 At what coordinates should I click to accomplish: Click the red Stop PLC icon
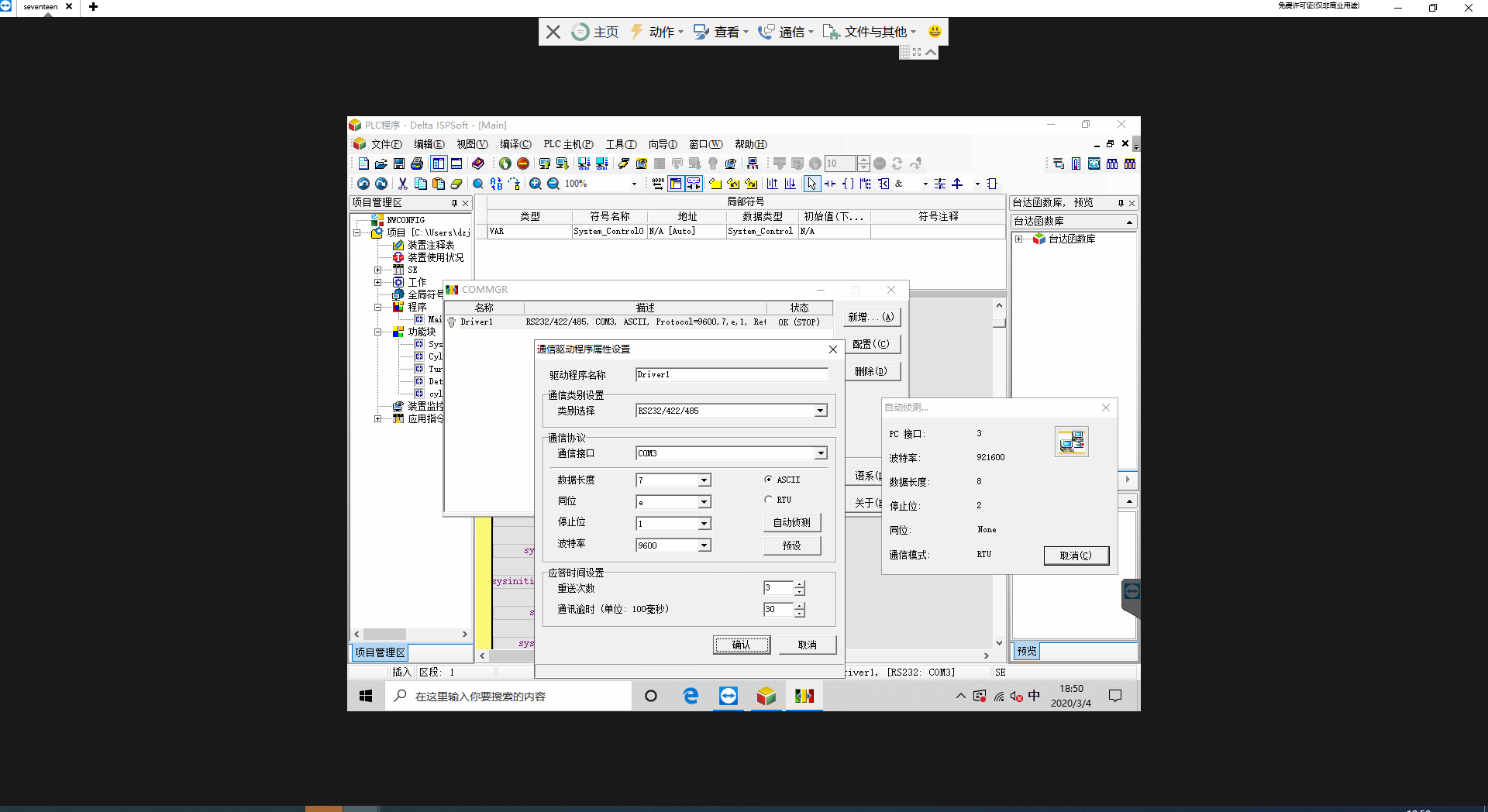click(x=523, y=163)
